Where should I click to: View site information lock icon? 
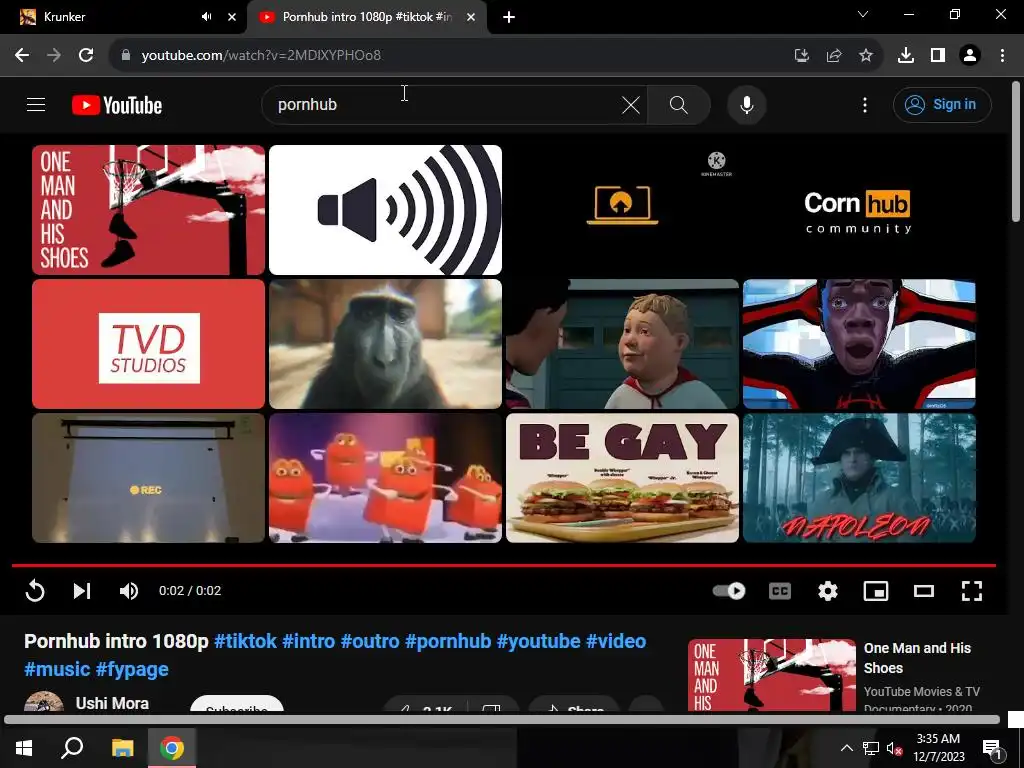coord(126,55)
